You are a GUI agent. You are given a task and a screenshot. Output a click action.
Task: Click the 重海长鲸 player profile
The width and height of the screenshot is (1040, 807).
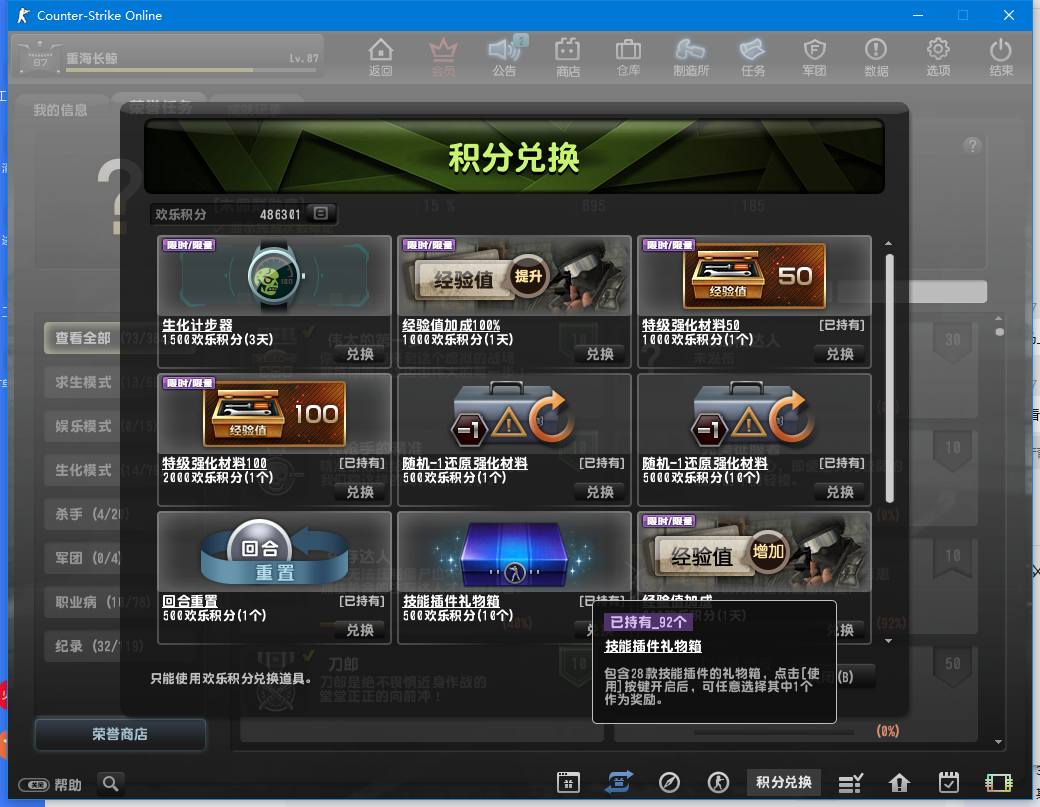pos(167,57)
